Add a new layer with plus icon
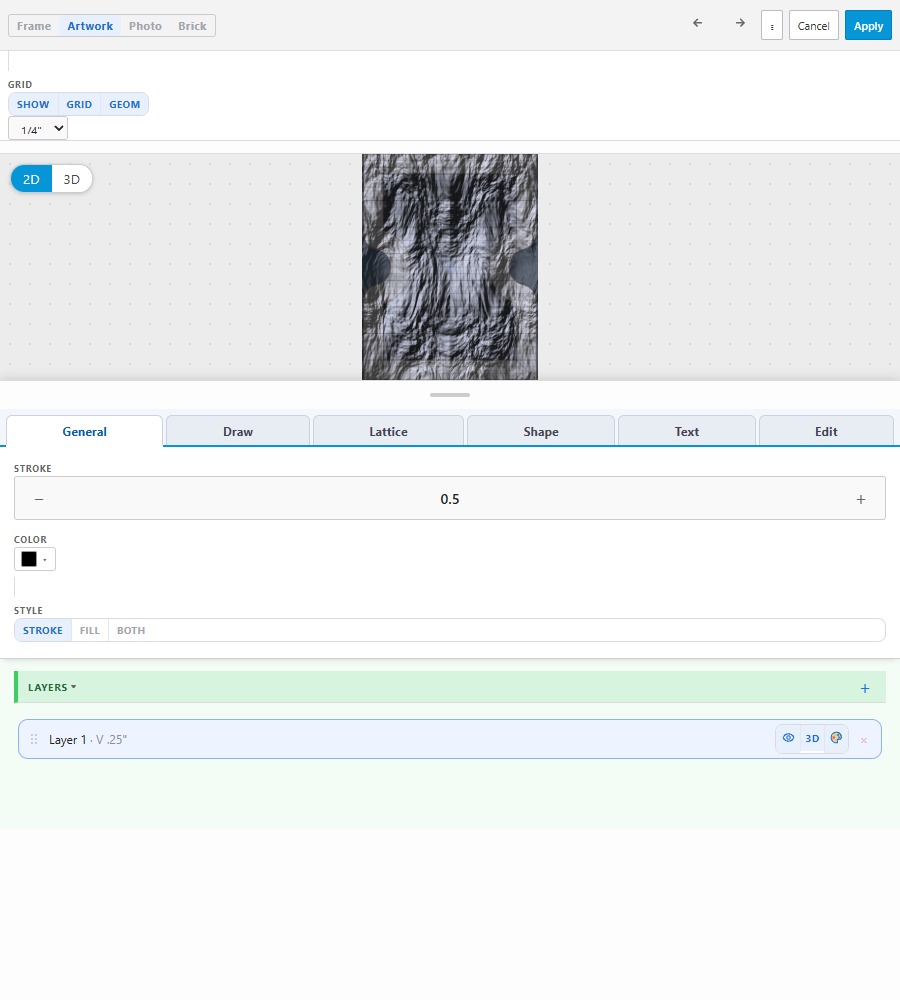Image resolution: width=900 pixels, height=1000 pixels. click(865, 688)
